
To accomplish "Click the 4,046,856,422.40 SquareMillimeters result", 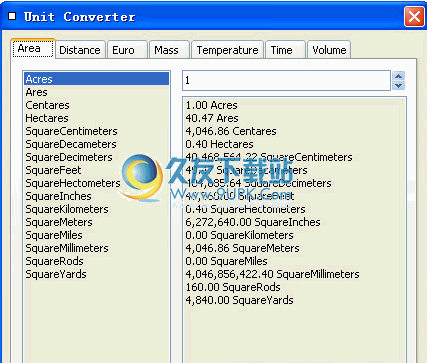I will 272,274.
